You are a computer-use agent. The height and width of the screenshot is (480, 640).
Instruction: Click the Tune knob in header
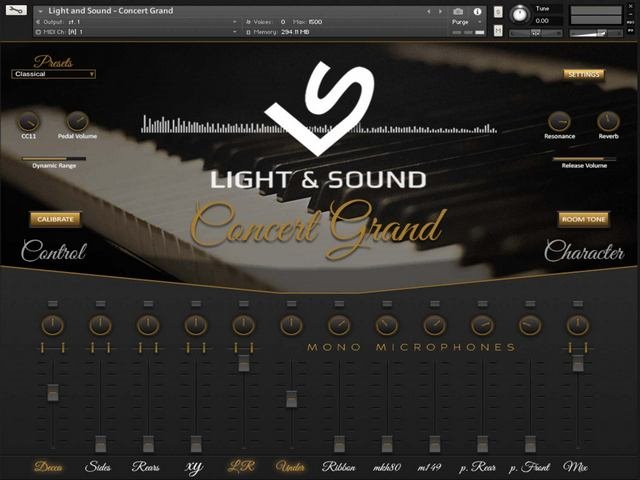tap(518, 14)
